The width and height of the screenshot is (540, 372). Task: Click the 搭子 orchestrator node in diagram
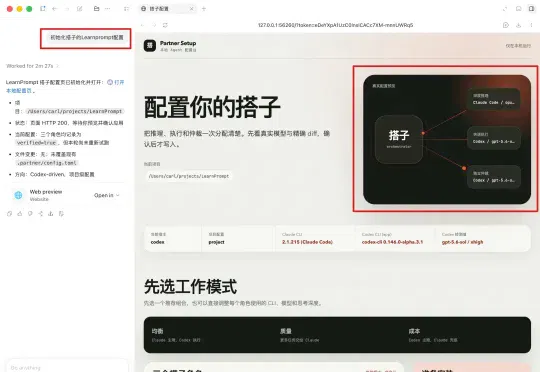tap(399, 139)
